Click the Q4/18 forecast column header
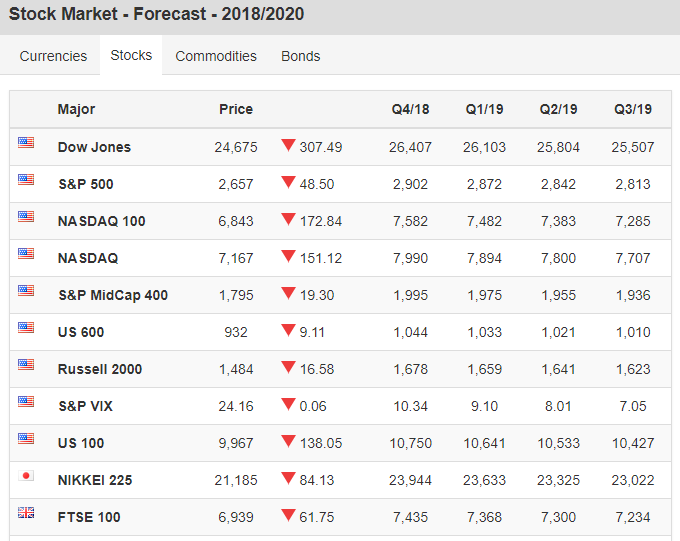680x541 pixels. 410,109
